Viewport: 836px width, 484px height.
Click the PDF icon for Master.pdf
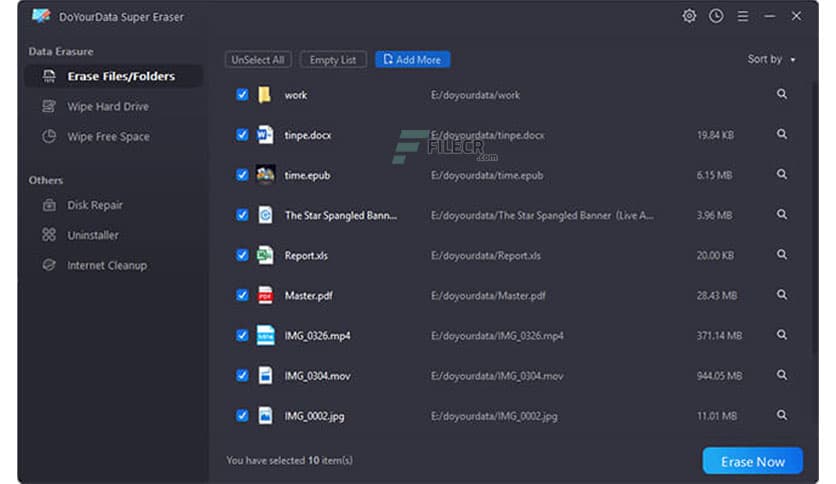coord(265,295)
